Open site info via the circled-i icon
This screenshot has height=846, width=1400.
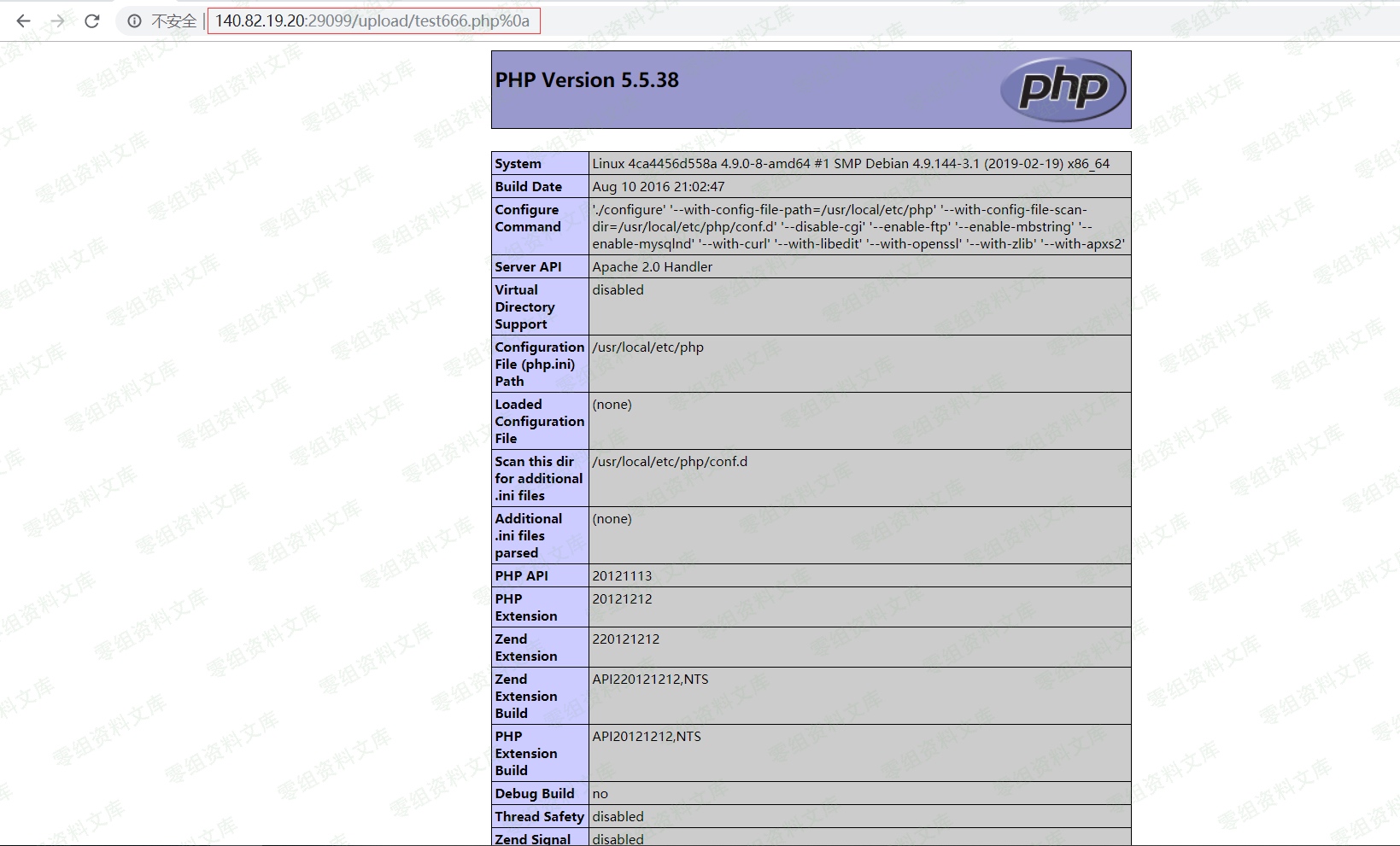point(134,21)
